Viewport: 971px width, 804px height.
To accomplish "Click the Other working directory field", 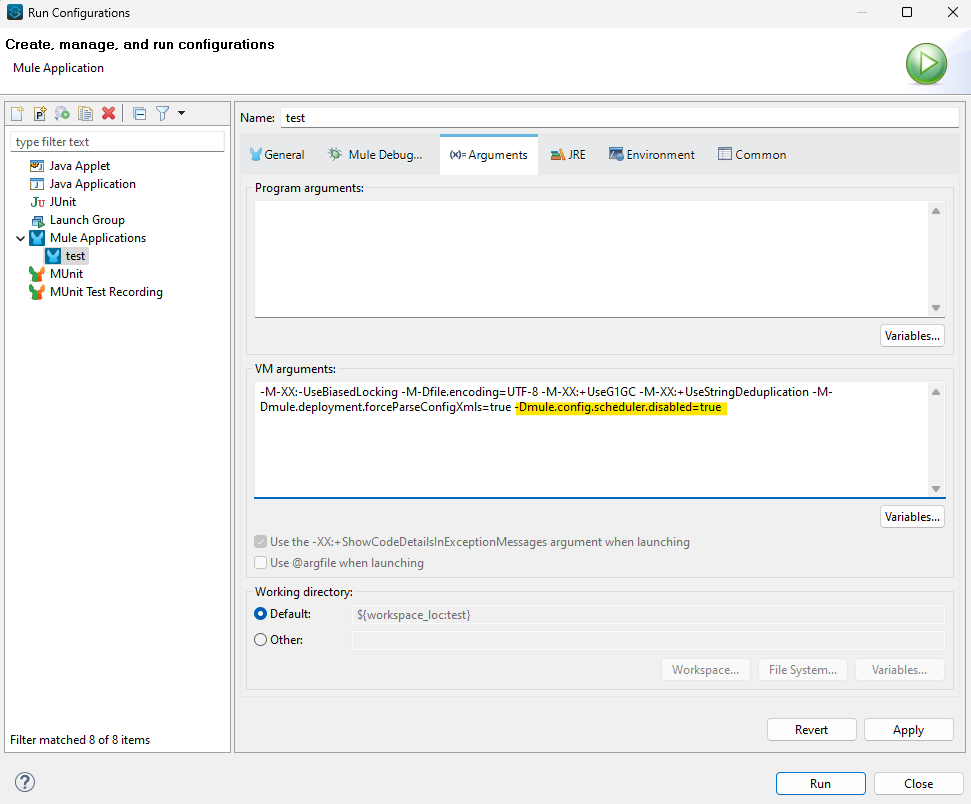I will click(x=648, y=640).
